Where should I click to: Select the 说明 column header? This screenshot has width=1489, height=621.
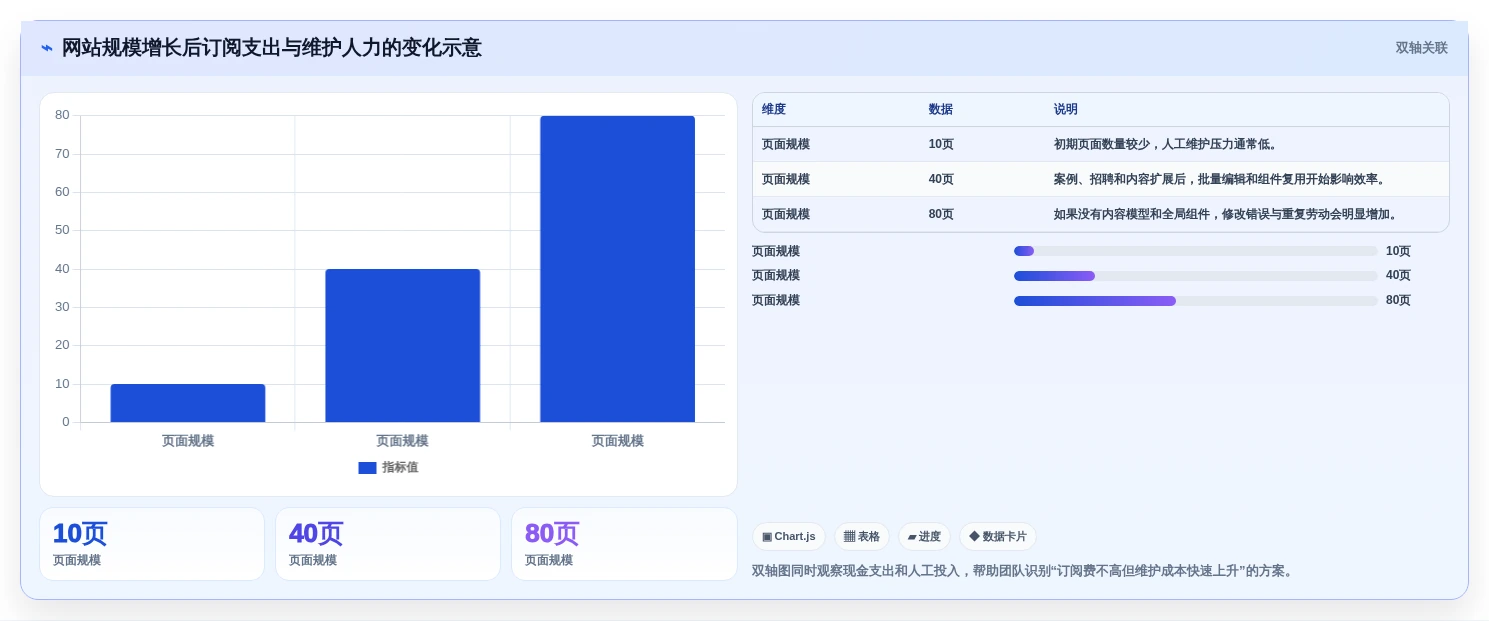(x=1066, y=109)
